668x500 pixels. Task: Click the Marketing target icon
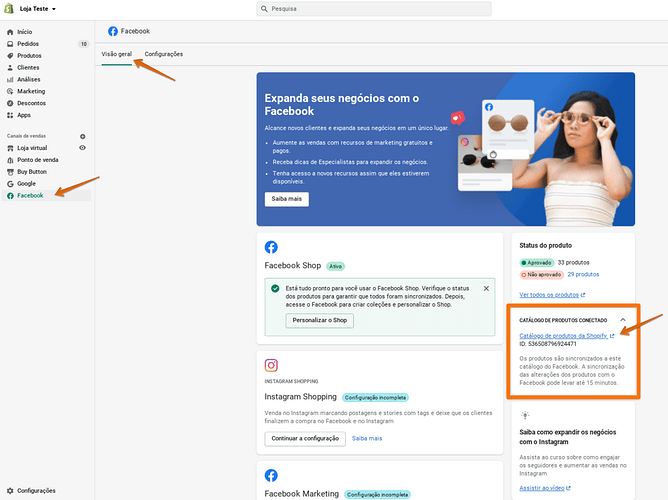(10, 92)
